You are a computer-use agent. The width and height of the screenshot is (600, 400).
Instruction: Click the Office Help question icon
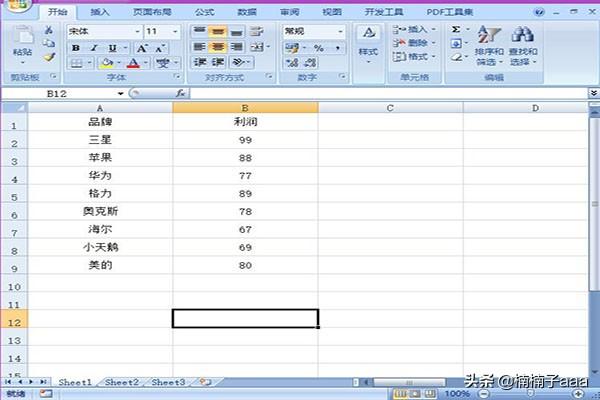539,12
